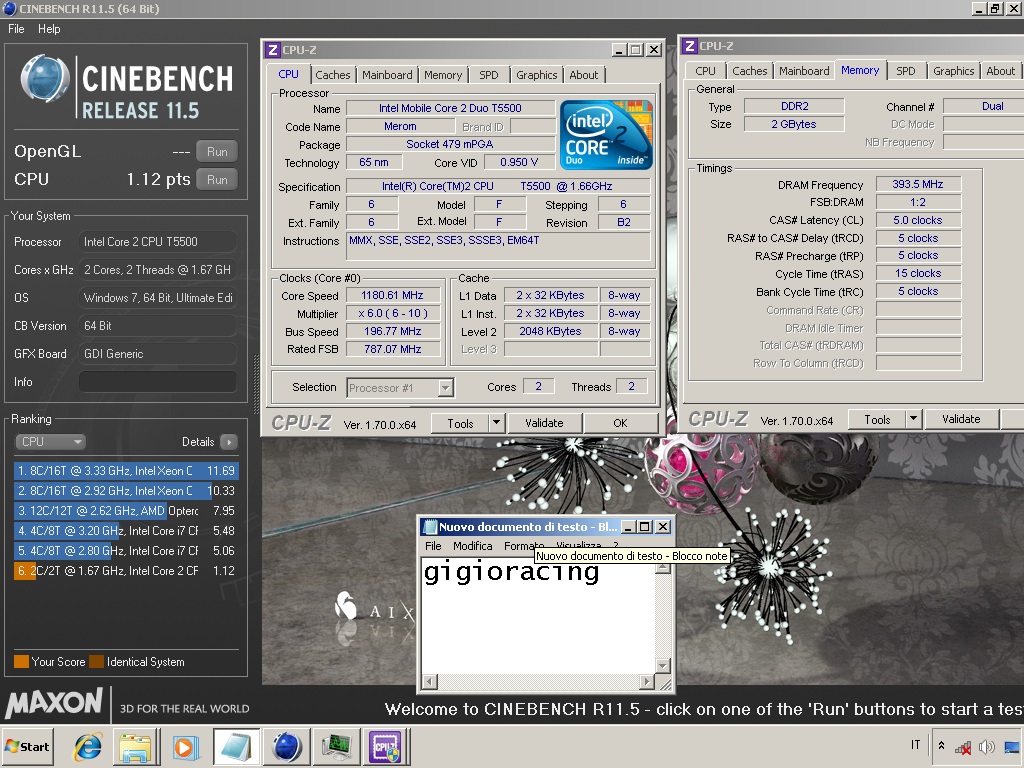Run the CPU benchmark
Screen dimensions: 1024x768
[x=217, y=180]
